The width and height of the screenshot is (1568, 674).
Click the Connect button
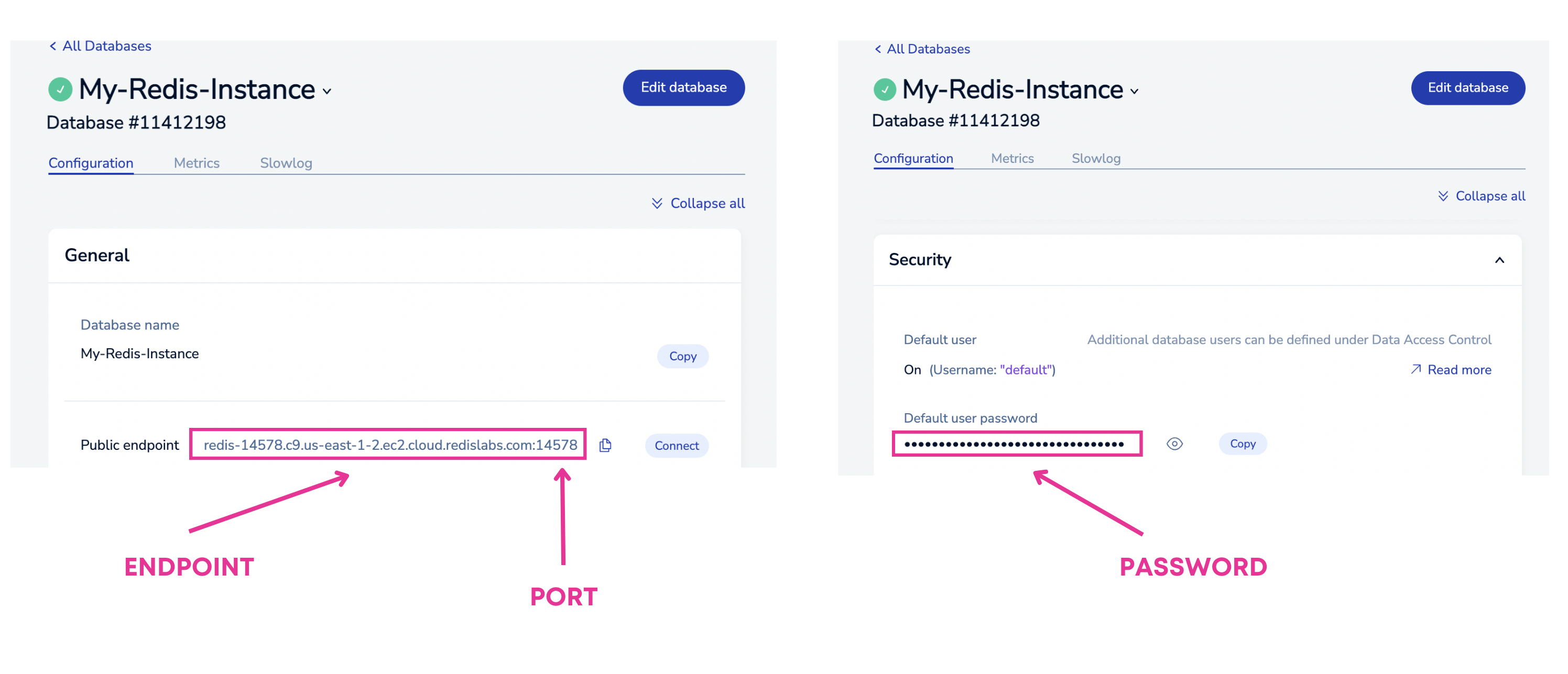(676, 444)
